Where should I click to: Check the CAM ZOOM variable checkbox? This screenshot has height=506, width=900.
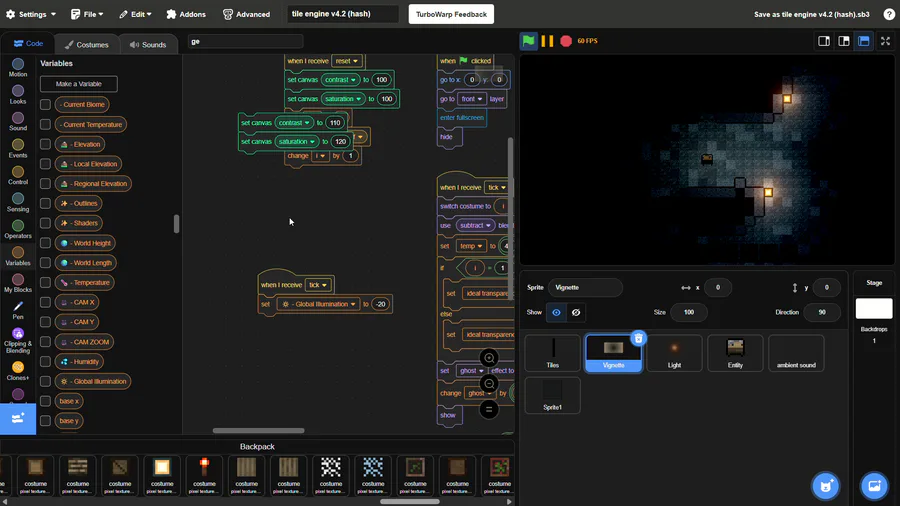tap(45, 342)
